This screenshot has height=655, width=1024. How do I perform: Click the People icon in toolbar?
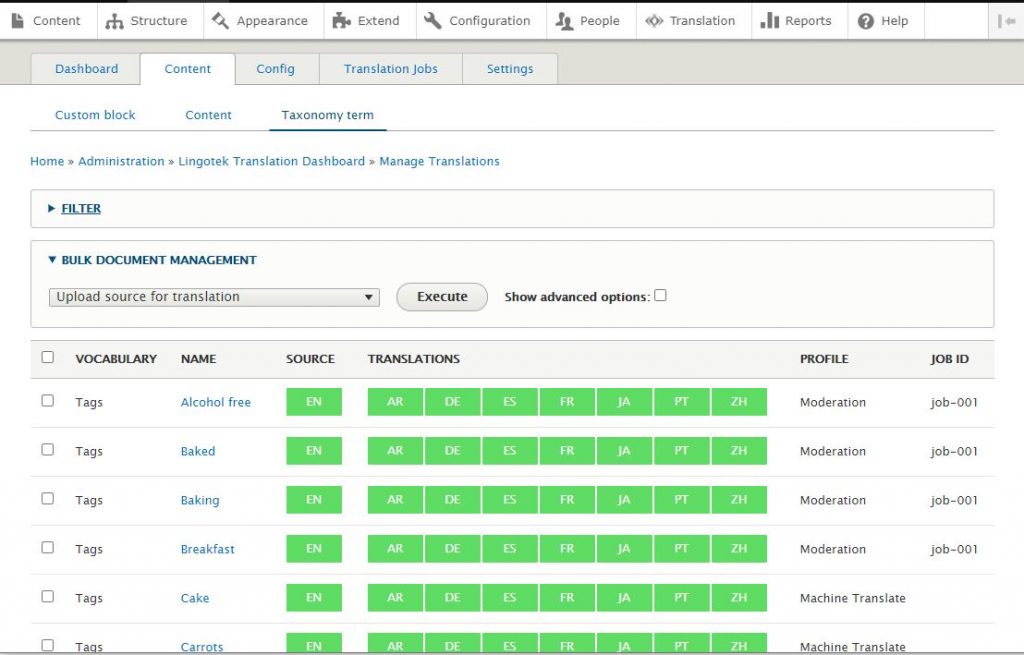(x=564, y=21)
